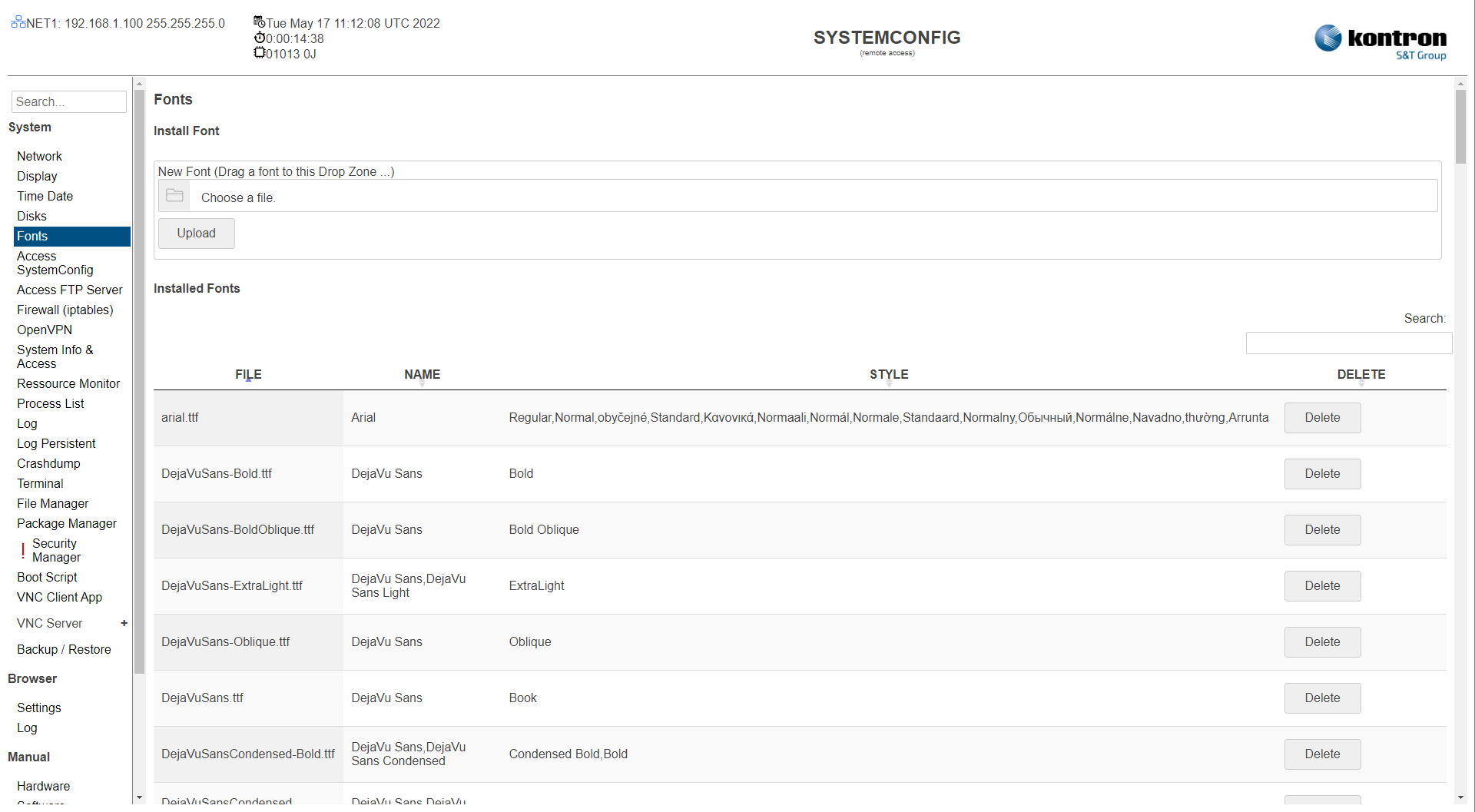The height and width of the screenshot is (812, 1475).
Task: Click the folder icon in file chooser
Action: point(174,196)
